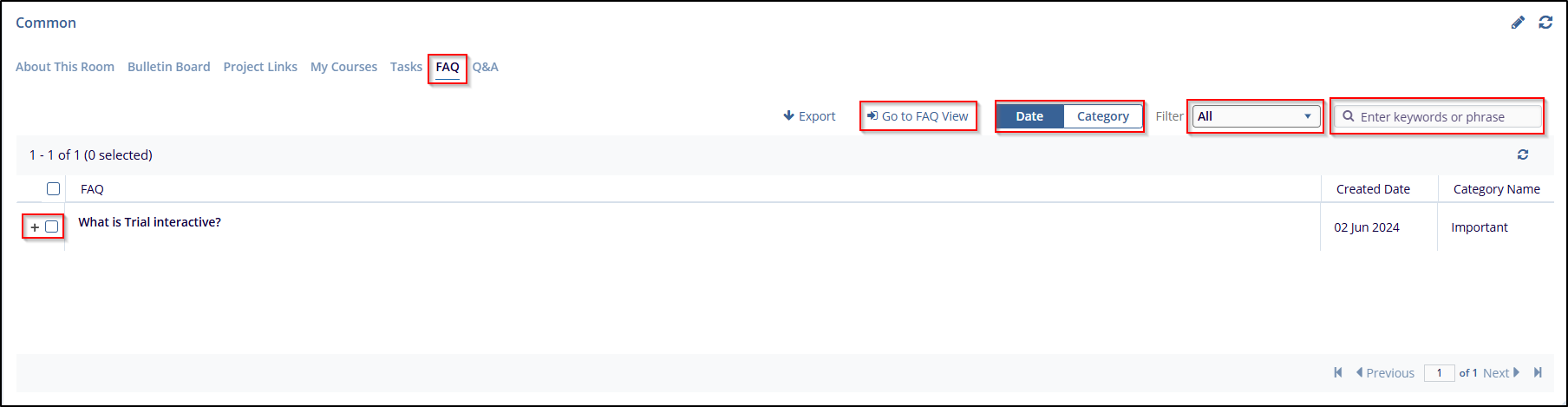
Task: Open the Filter dropdown showing All
Action: [1255, 116]
